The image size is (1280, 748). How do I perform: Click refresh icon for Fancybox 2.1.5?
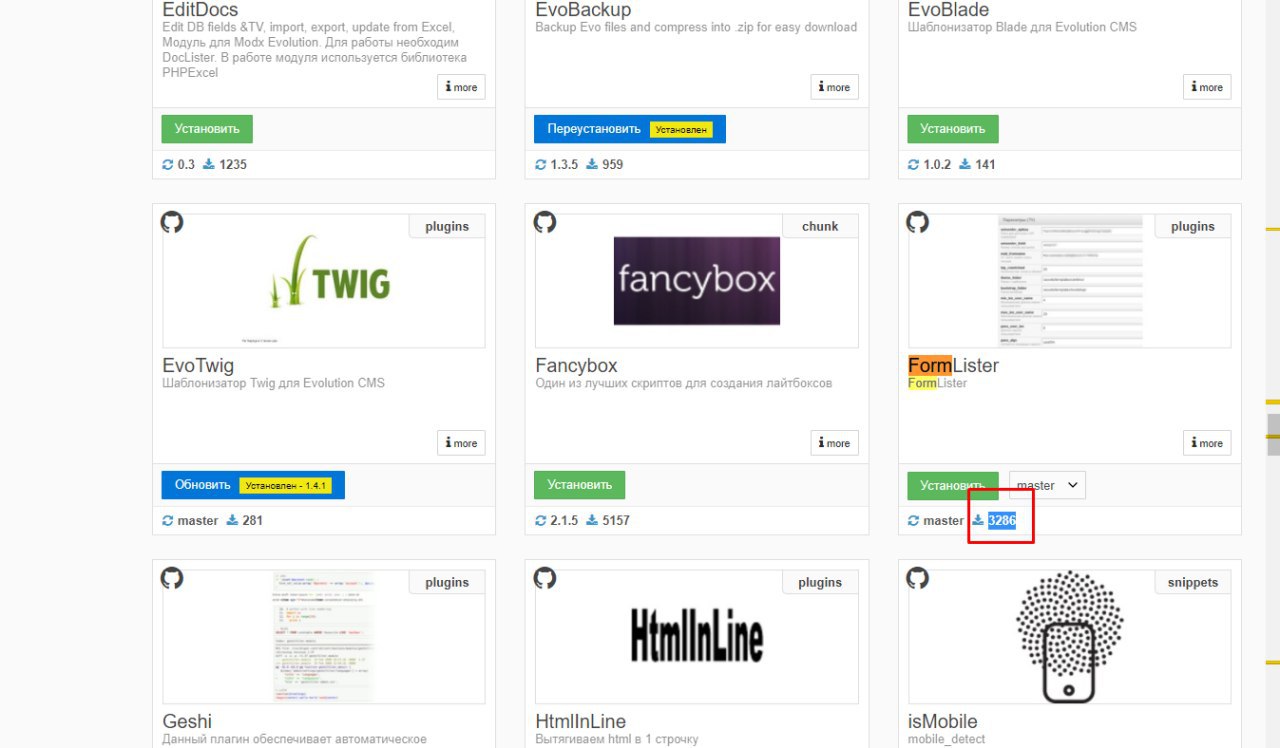click(x=541, y=520)
